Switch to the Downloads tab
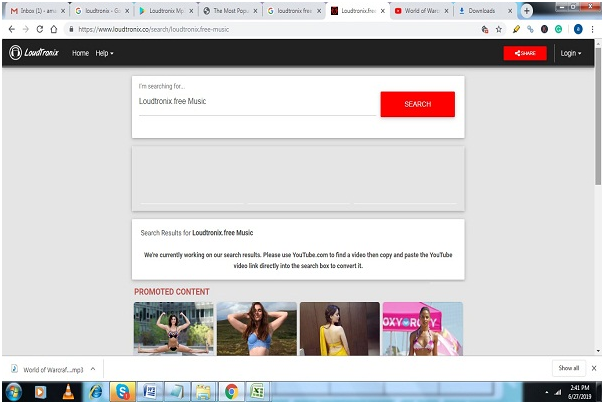Viewport: 604px width, 404px height. 485,11
